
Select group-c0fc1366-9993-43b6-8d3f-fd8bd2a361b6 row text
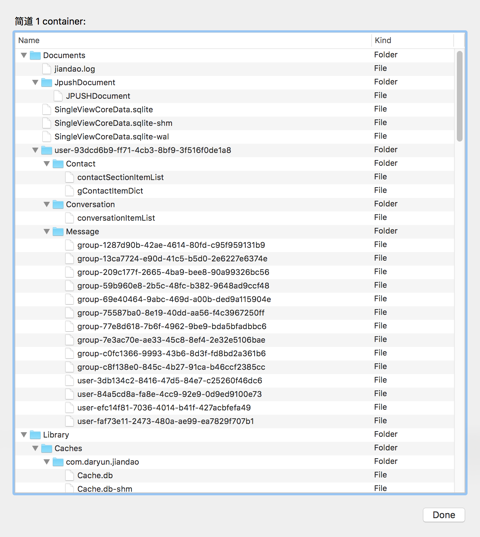171,353
